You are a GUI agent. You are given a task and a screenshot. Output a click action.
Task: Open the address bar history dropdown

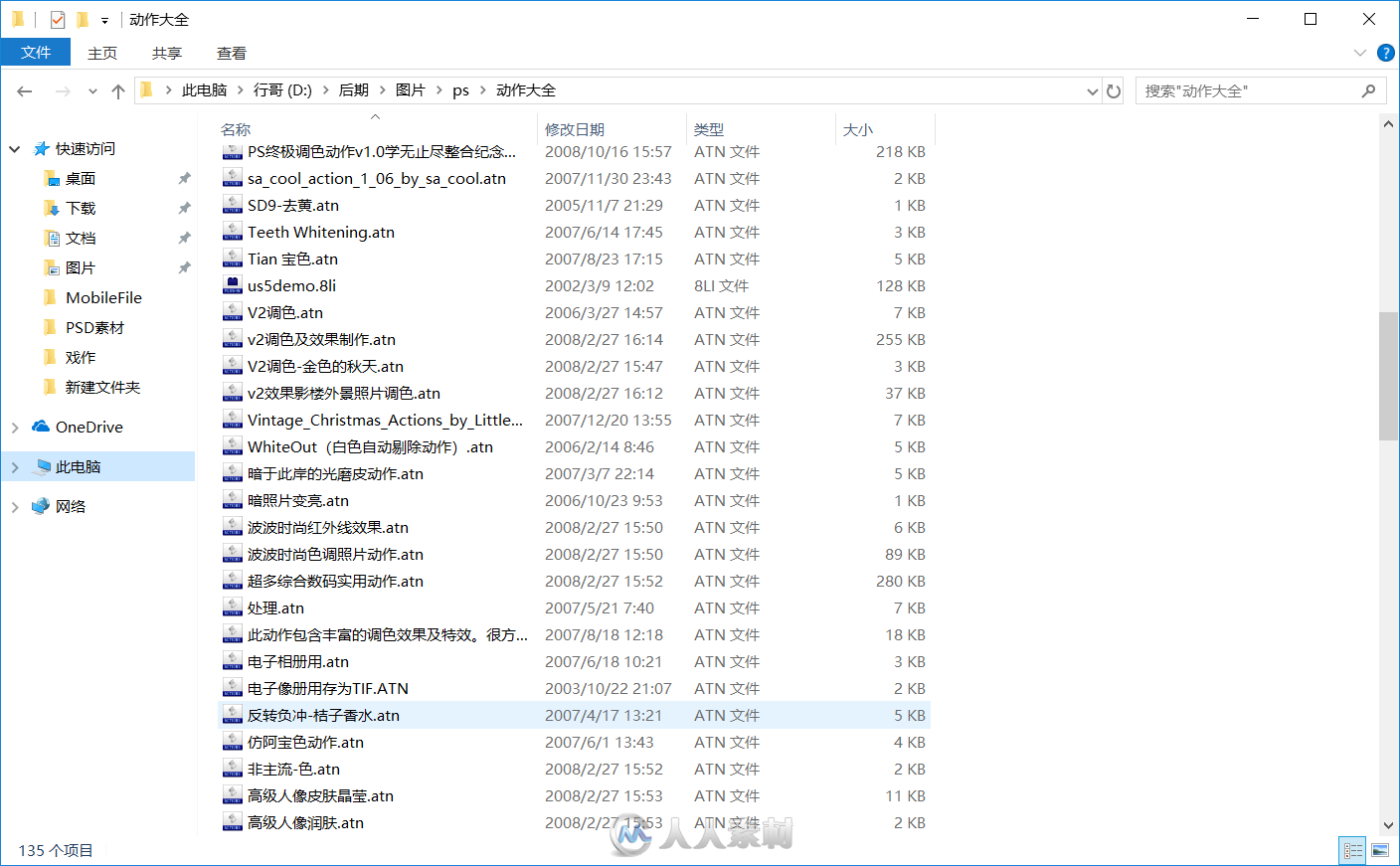1093,91
